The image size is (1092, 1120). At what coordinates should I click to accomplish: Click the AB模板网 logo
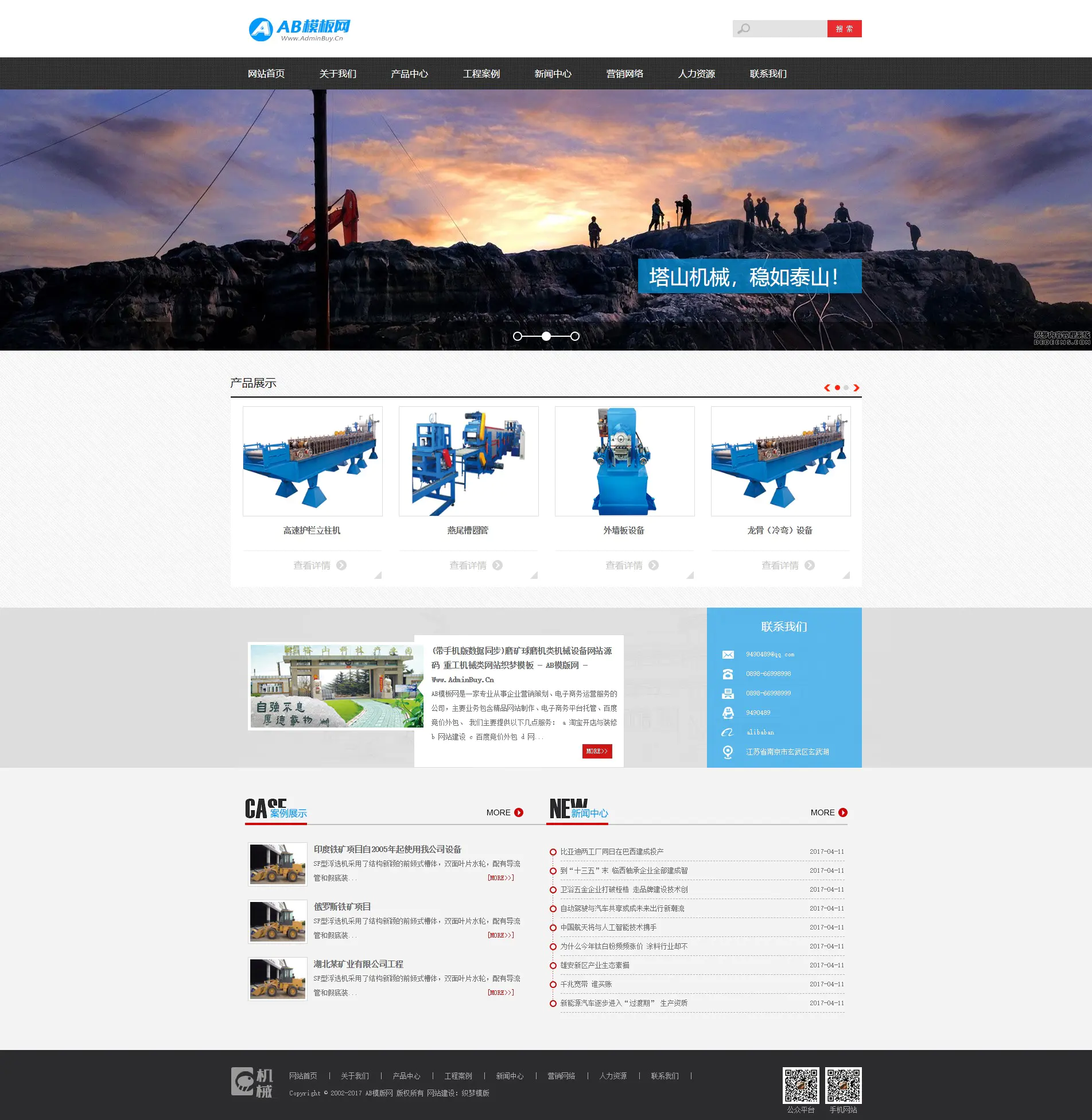coord(299,29)
